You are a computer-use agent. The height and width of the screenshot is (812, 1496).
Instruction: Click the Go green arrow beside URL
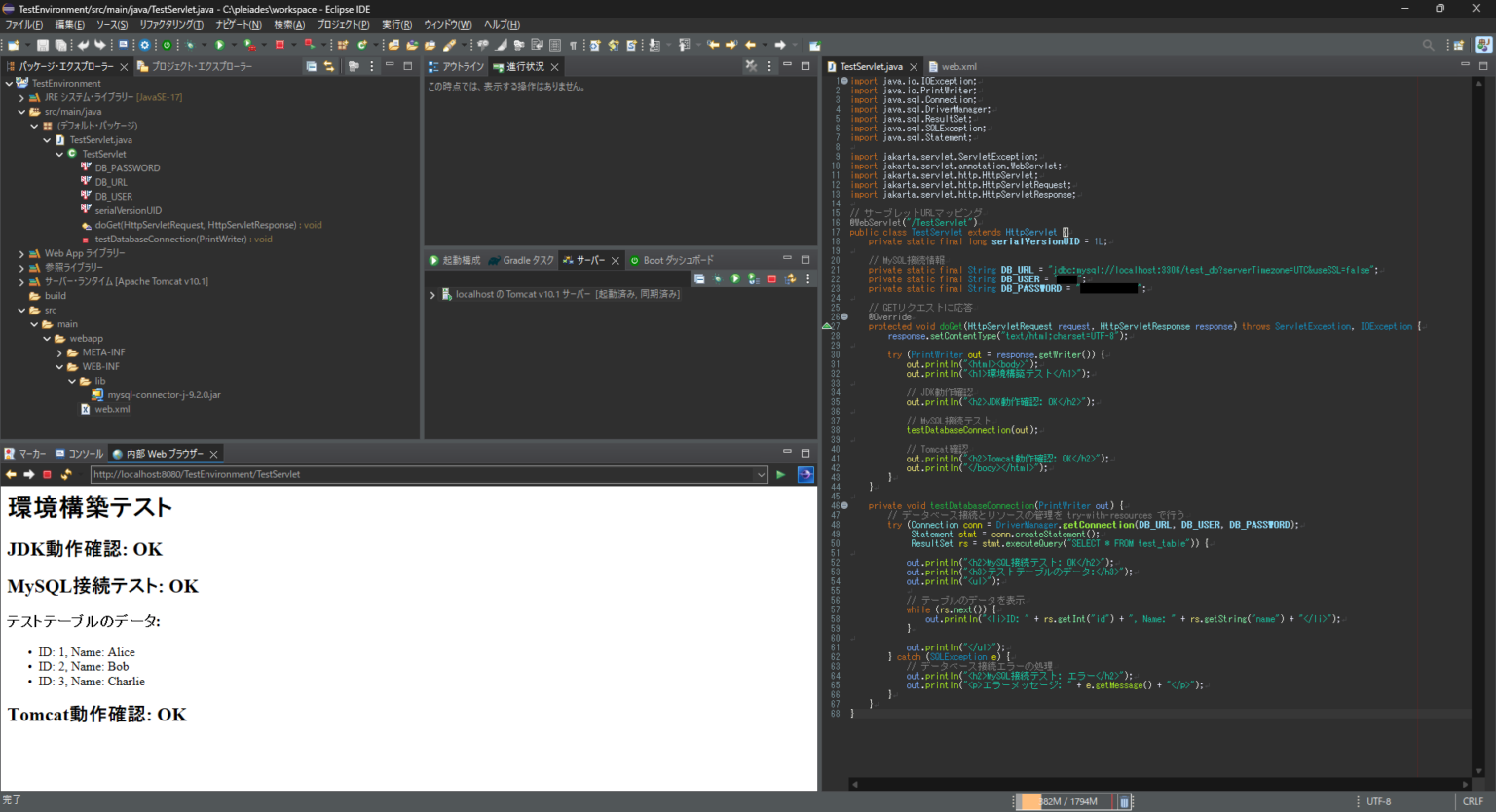pos(780,475)
